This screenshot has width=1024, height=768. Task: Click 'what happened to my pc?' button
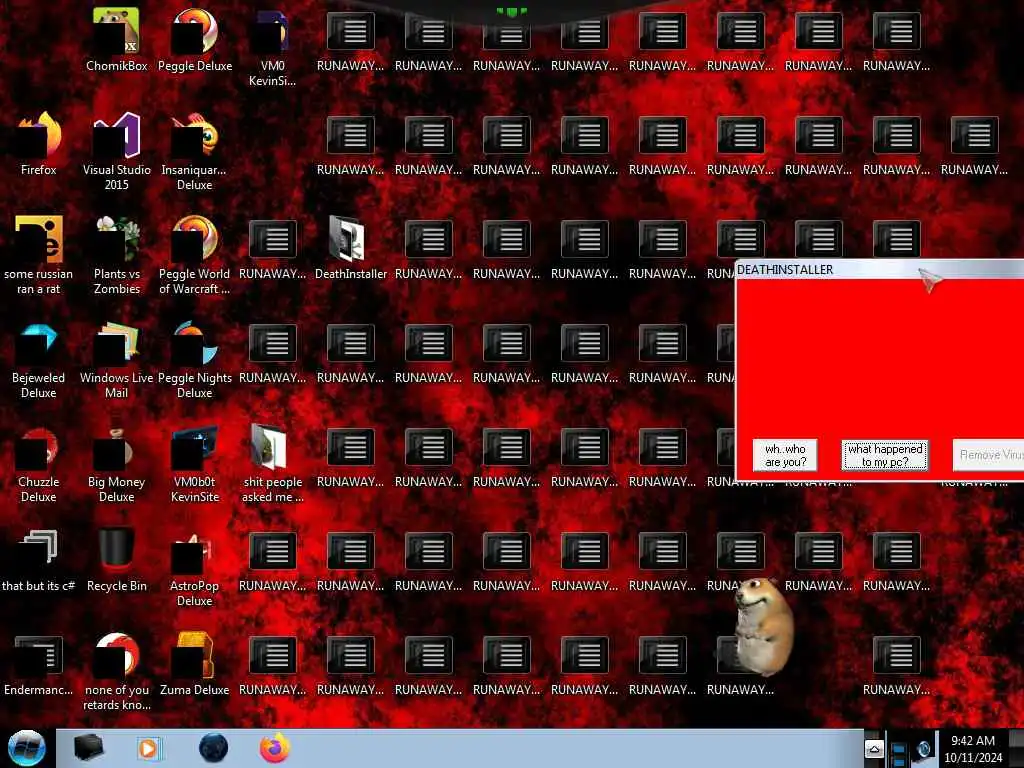(885, 455)
